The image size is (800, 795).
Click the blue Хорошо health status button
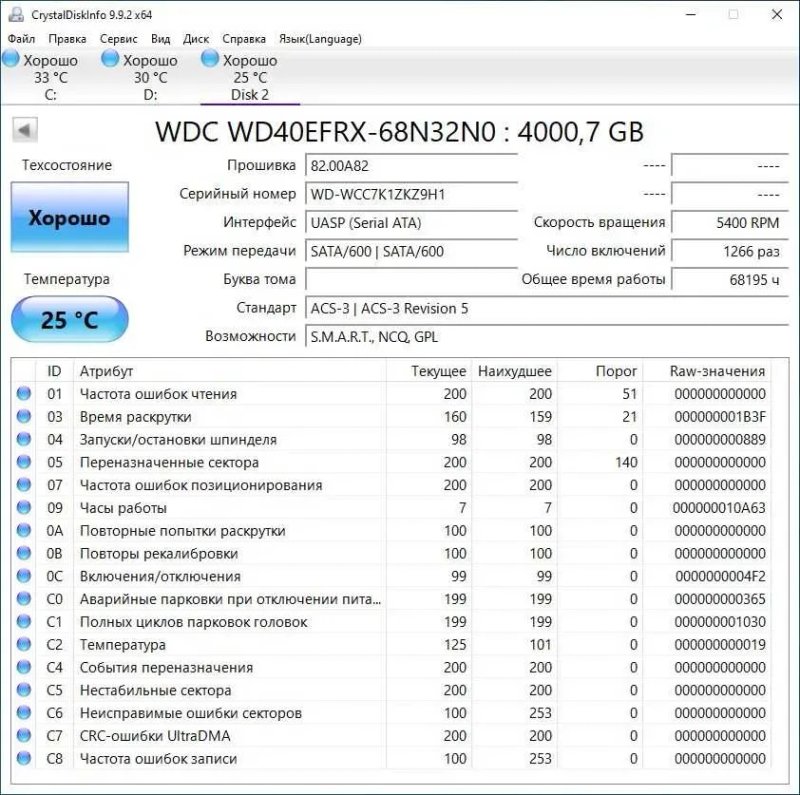pos(69,217)
